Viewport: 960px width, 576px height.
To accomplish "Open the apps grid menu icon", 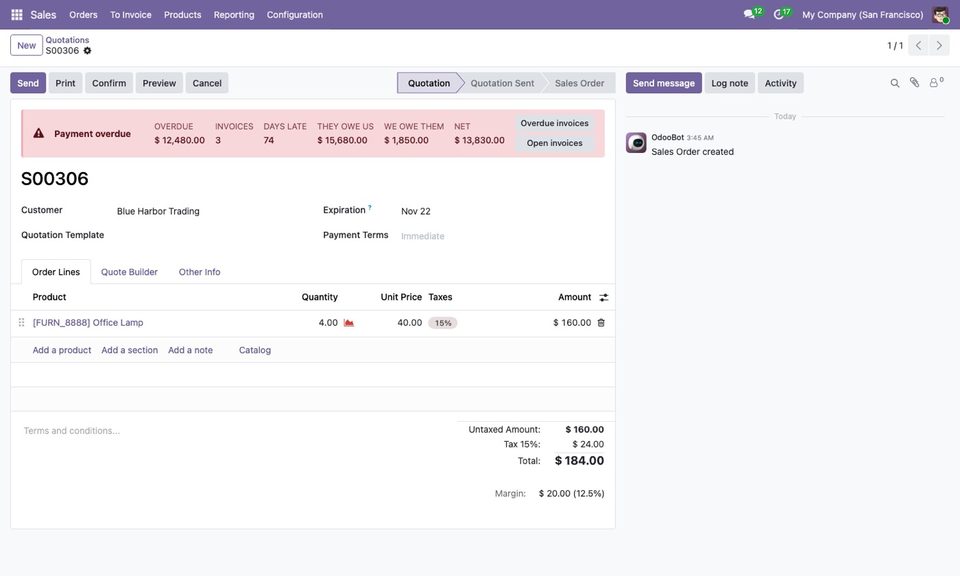I will pyautogui.click(x=17, y=15).
